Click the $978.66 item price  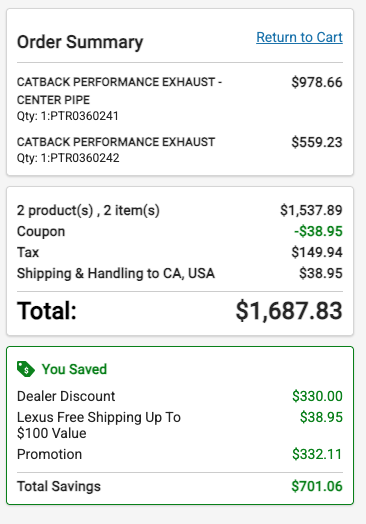point(317,82)
